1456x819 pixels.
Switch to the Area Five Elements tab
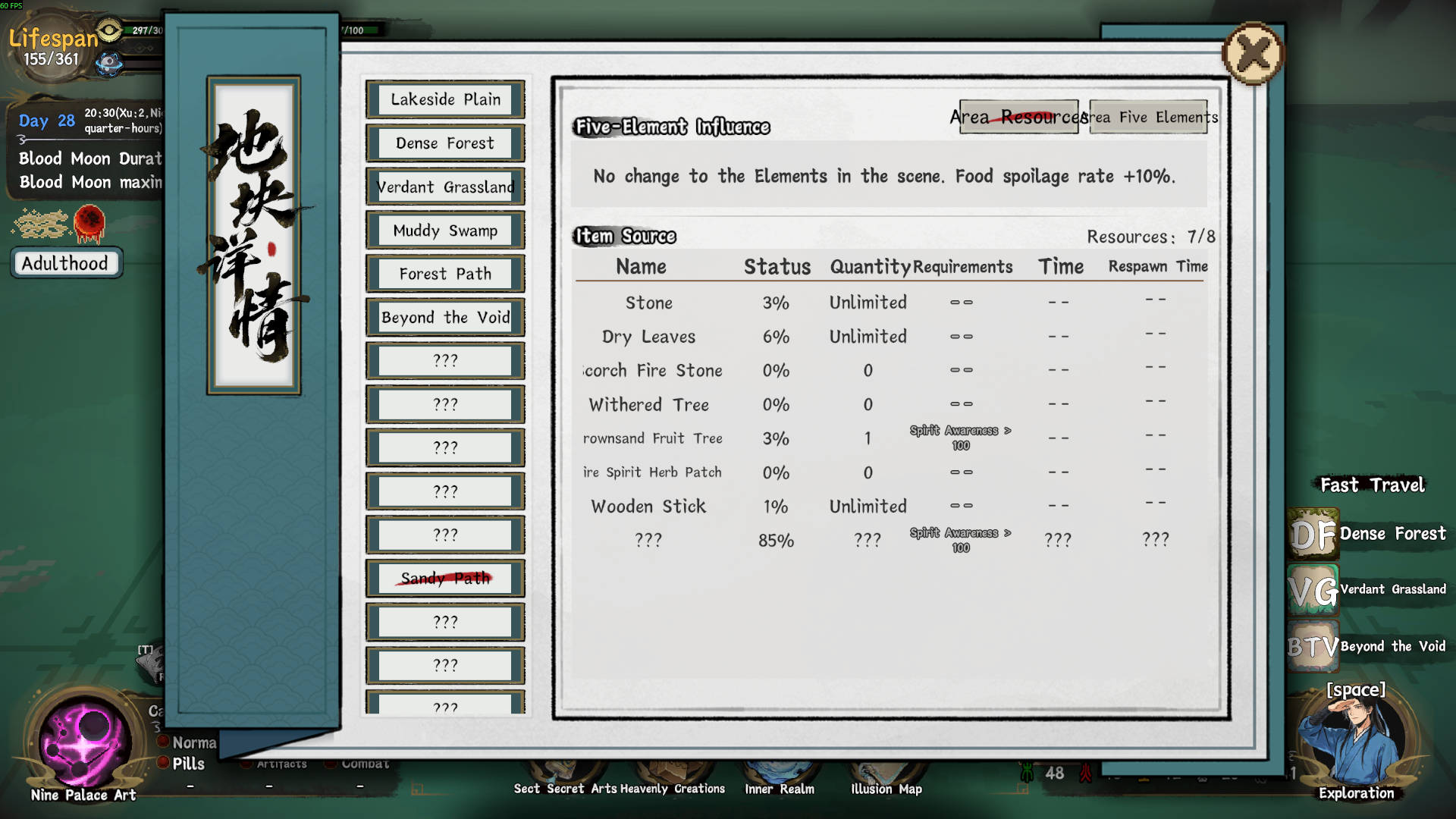(1148, 117)
